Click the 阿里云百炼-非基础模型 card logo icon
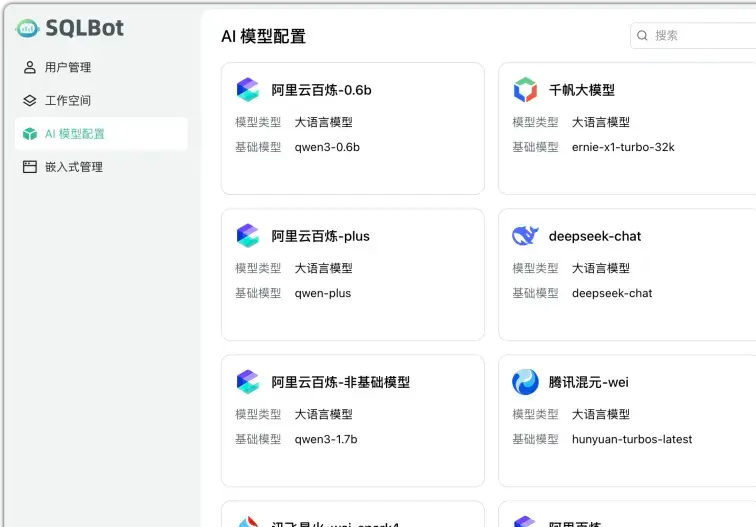Image resolution: width=756 pixels, height=527 pixels. click(x=248, y=382)
